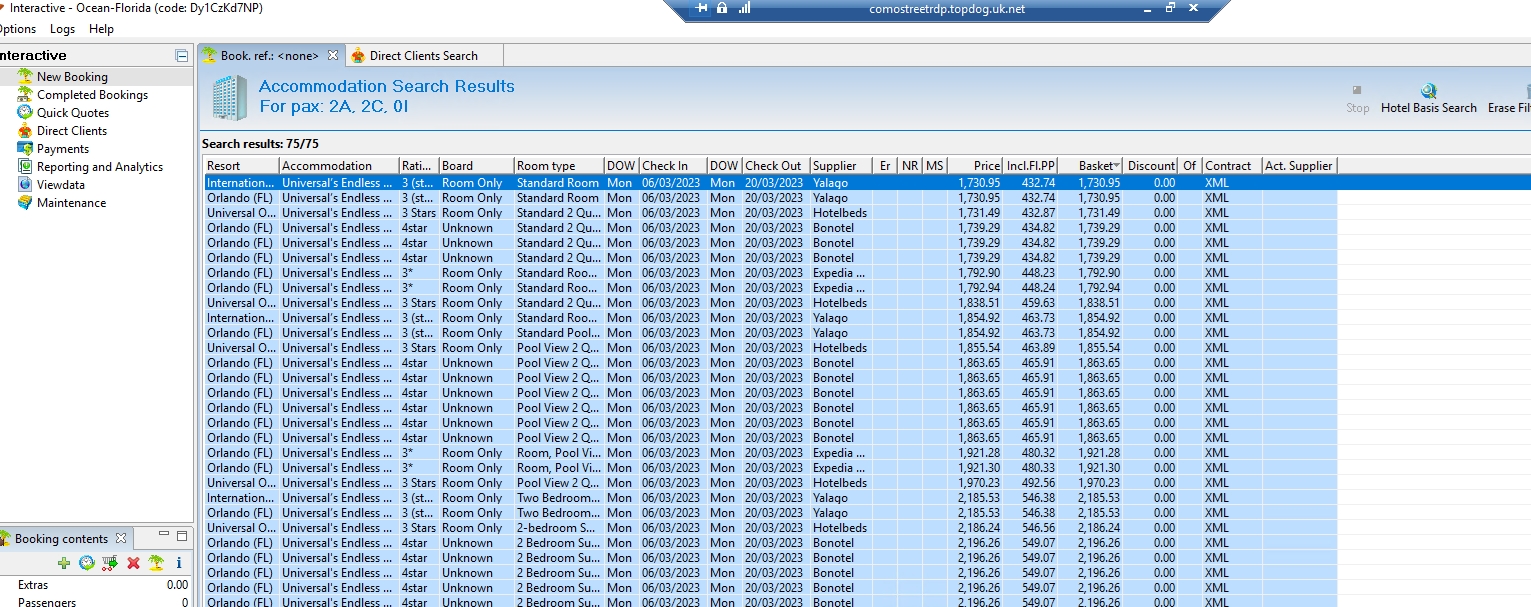Click the blue info icon in Booking contents
The height and width of the screenshot is (607, 1531).
[x=179, y=563]
